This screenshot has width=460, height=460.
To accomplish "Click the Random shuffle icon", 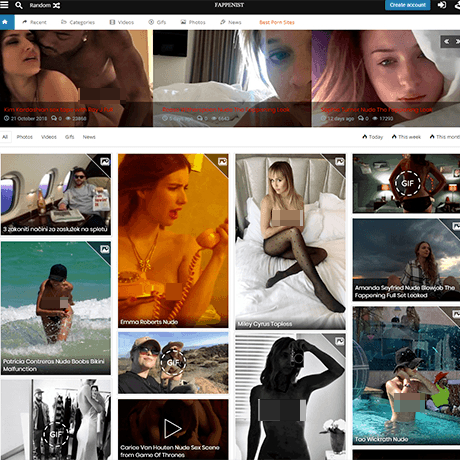I will [56, 5].
